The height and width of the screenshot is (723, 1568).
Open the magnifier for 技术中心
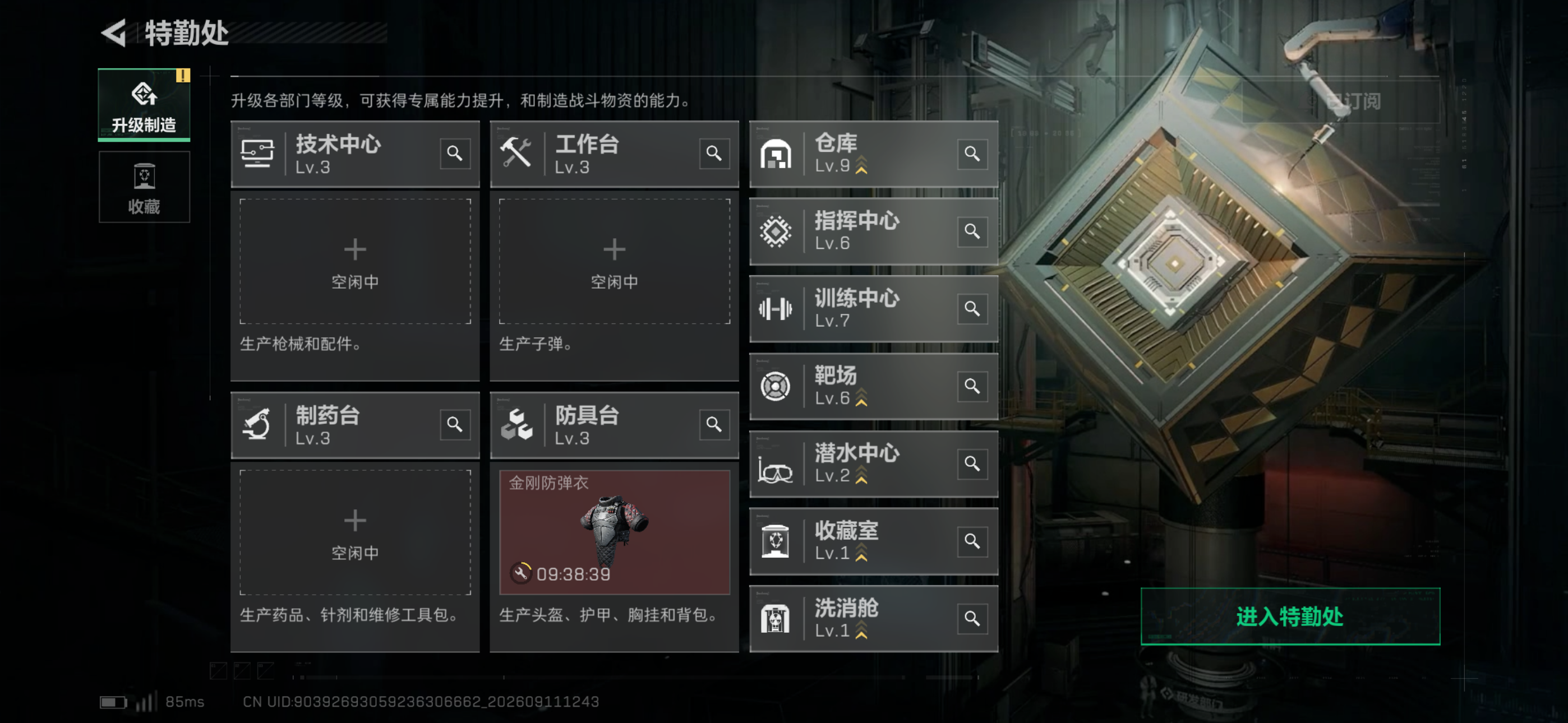coord(455,154)
